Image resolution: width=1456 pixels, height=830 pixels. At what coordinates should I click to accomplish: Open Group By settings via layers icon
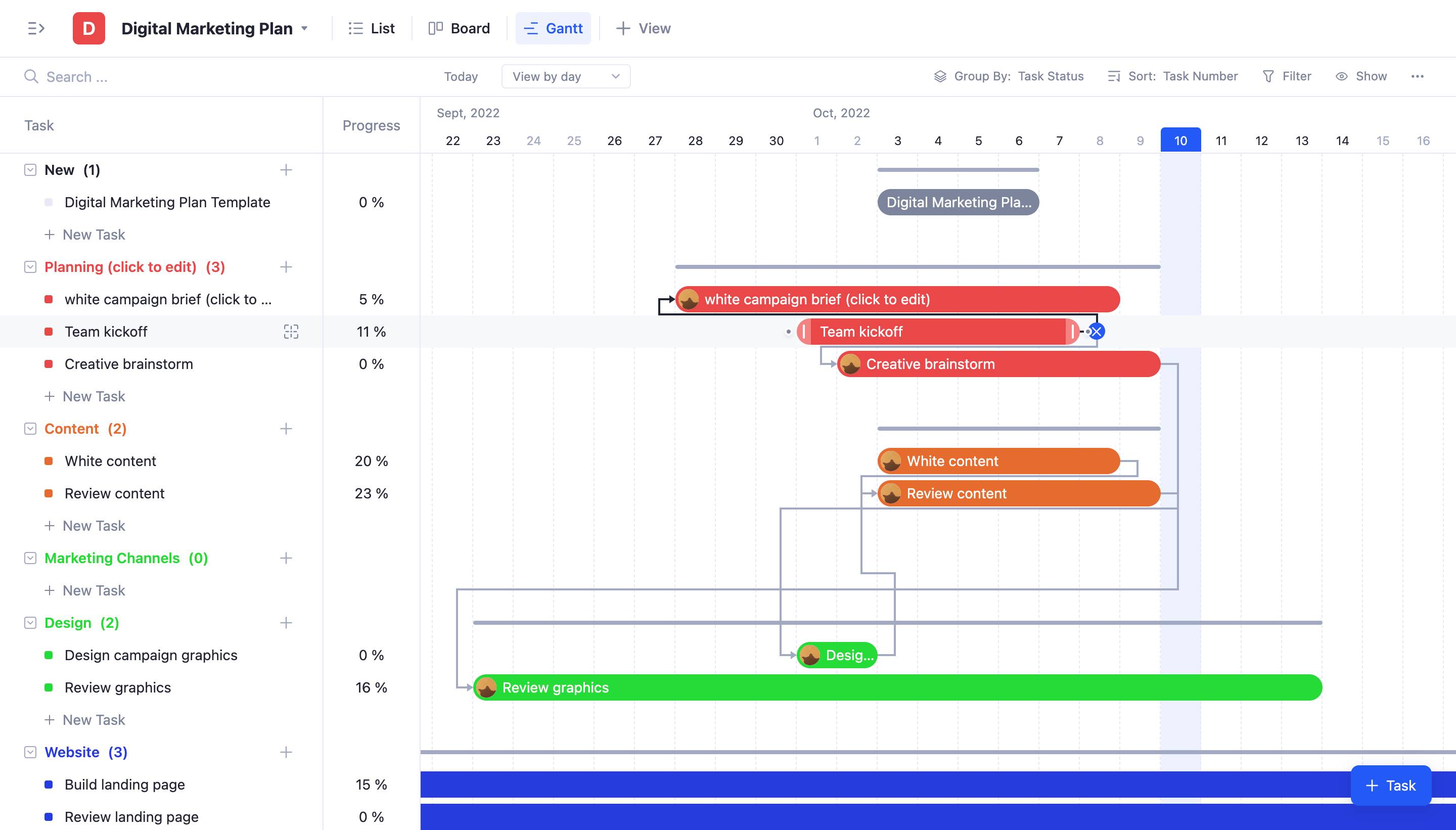[x=941, y=76]
